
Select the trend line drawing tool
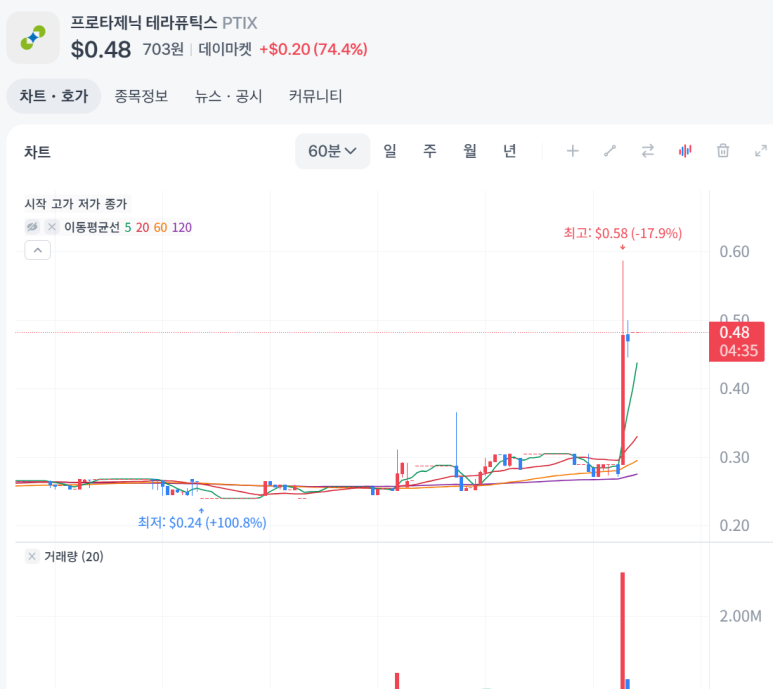[x=610, y=151]
